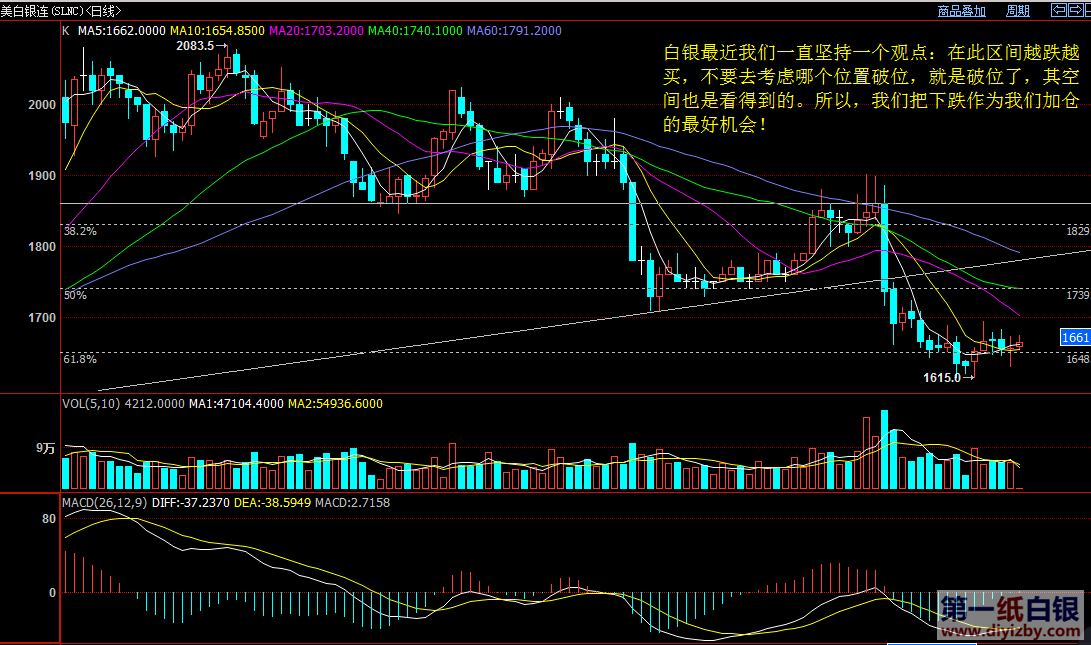Click the 61.8% Fibonacci level label
Image resolution: width=1091 pixels, height=645 pixels.
(79, 359)
